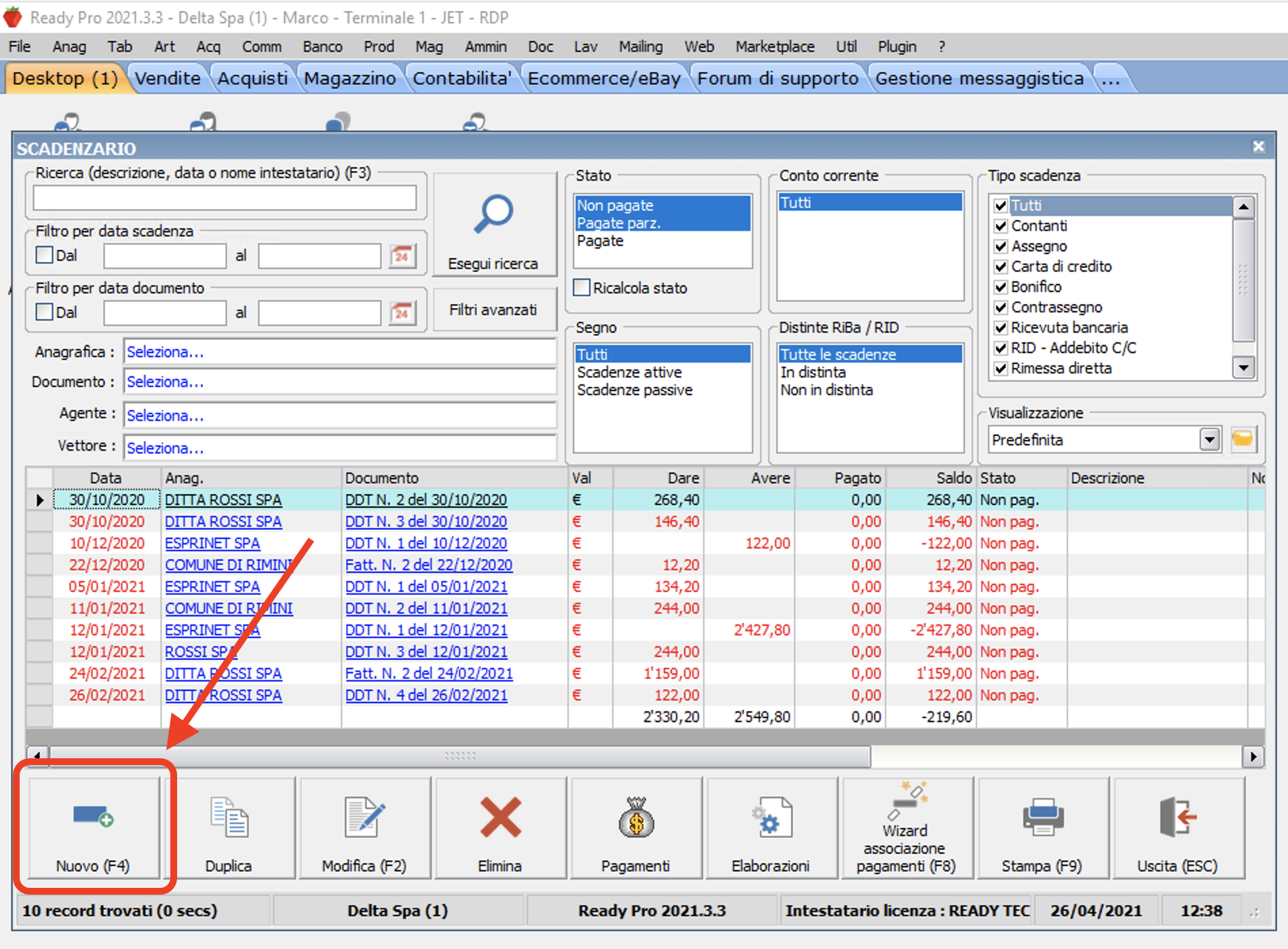Switch to the Vendite tab
Image resolution: width=1288 pixels, height=949 pixels.
pyautogui.click(x=168, y=79)
